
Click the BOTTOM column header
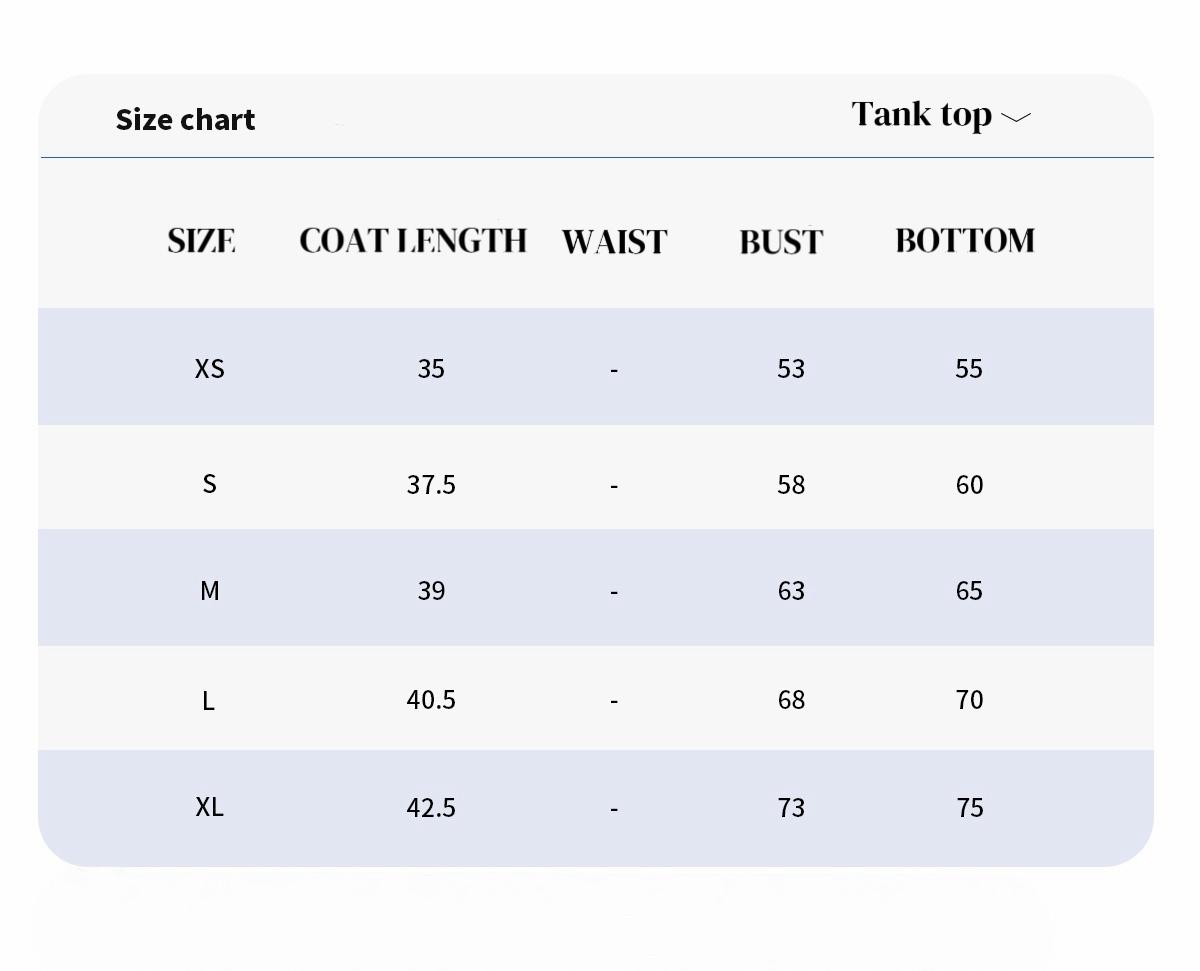coord(965,240)
